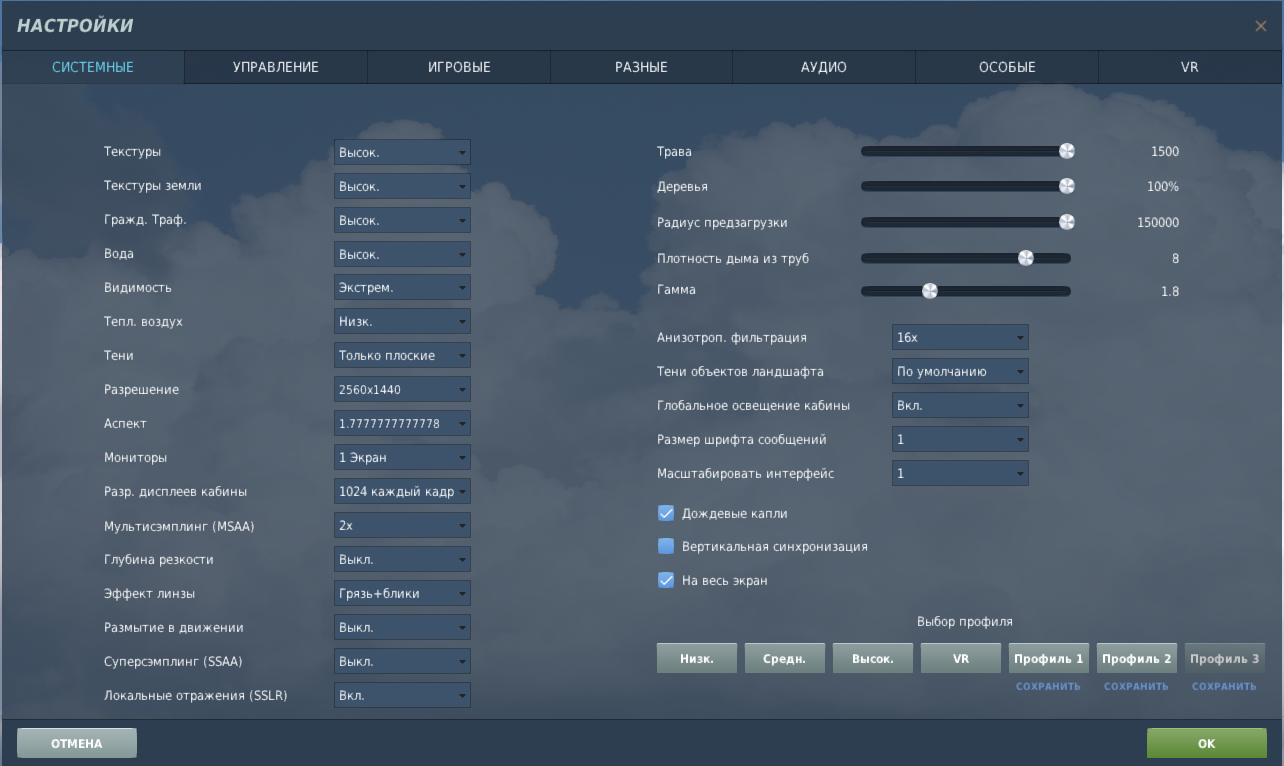Click the Отмена button

pos(77,743)
